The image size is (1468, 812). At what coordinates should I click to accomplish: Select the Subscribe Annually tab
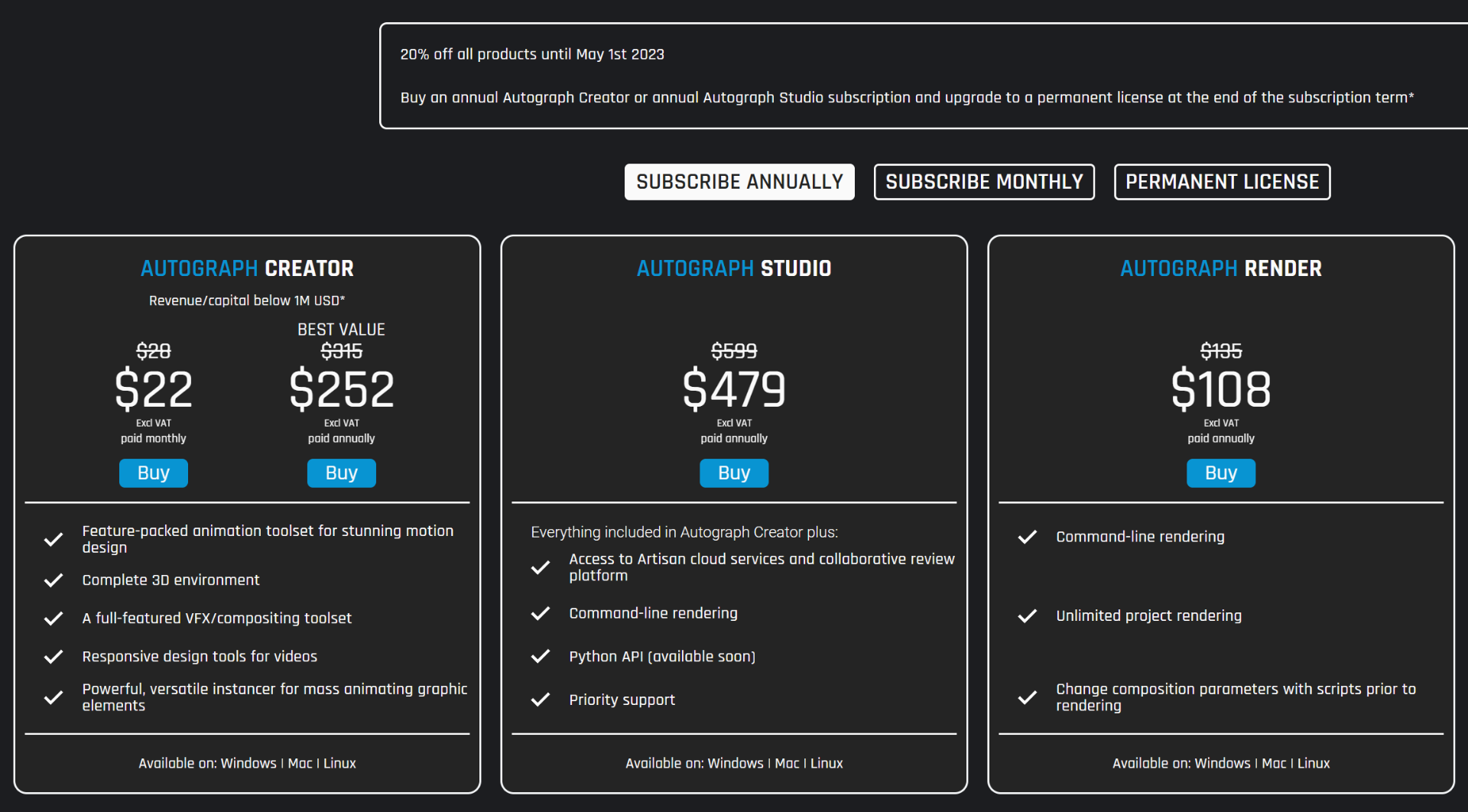point(739,182)
